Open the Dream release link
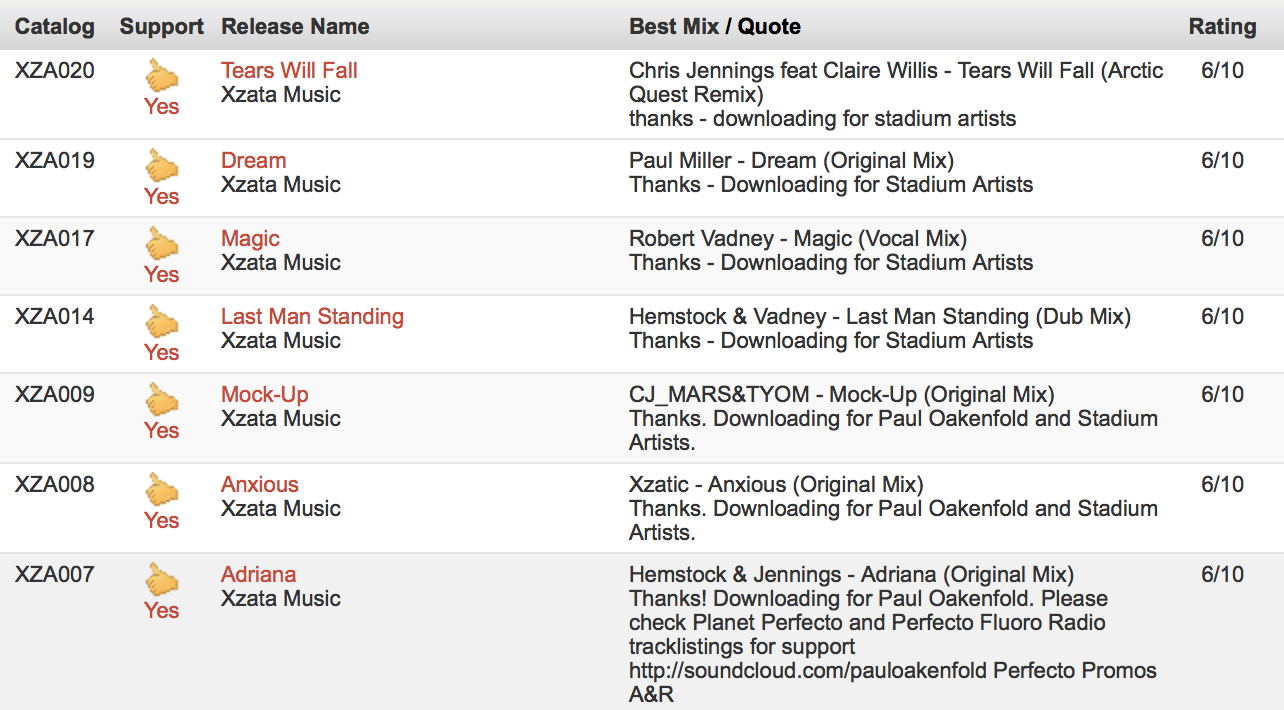Screen dimensions: 1284x710 [x=254, y=161]
